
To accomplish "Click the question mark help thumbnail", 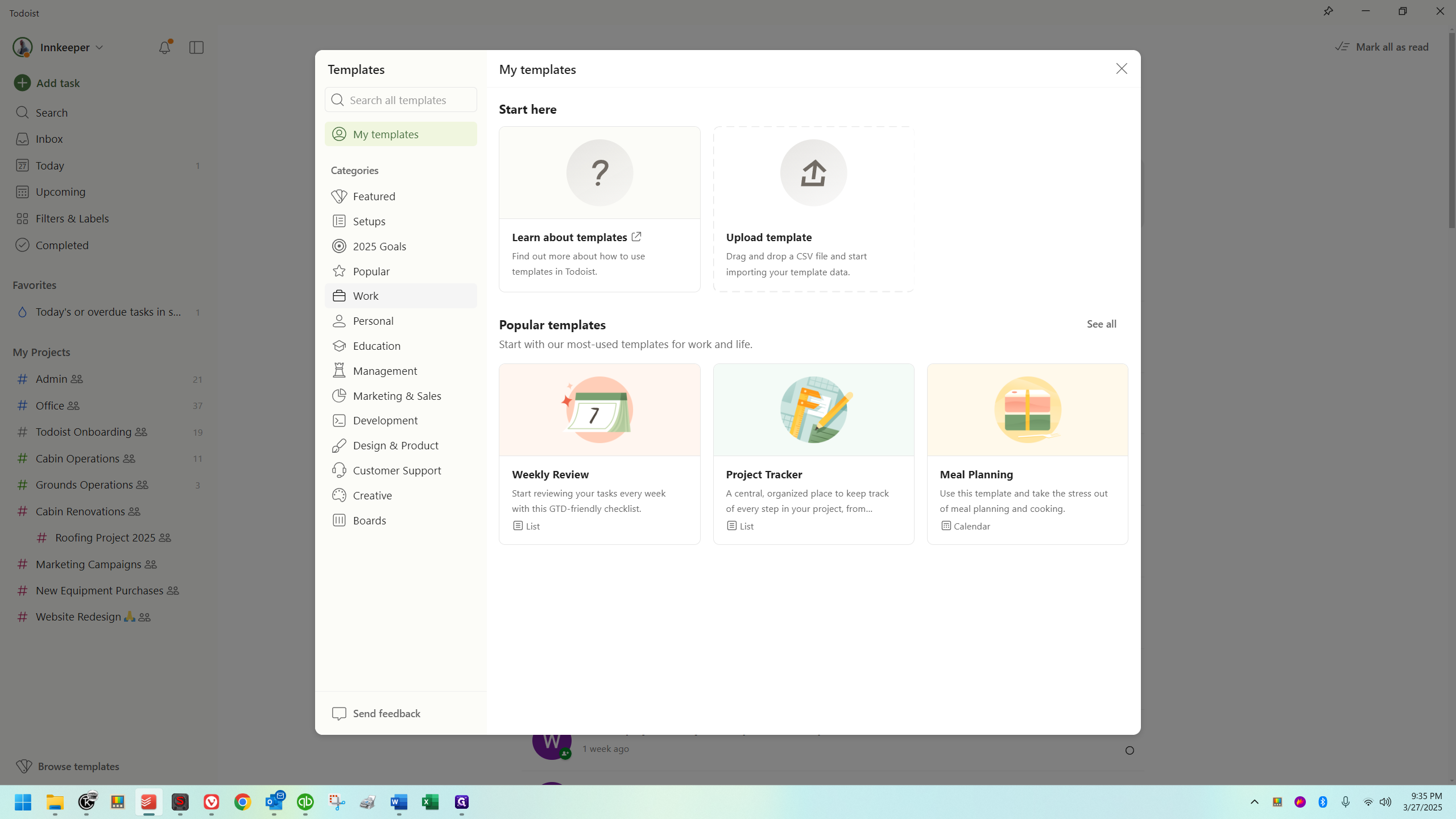I will click(x=599, y=173).
